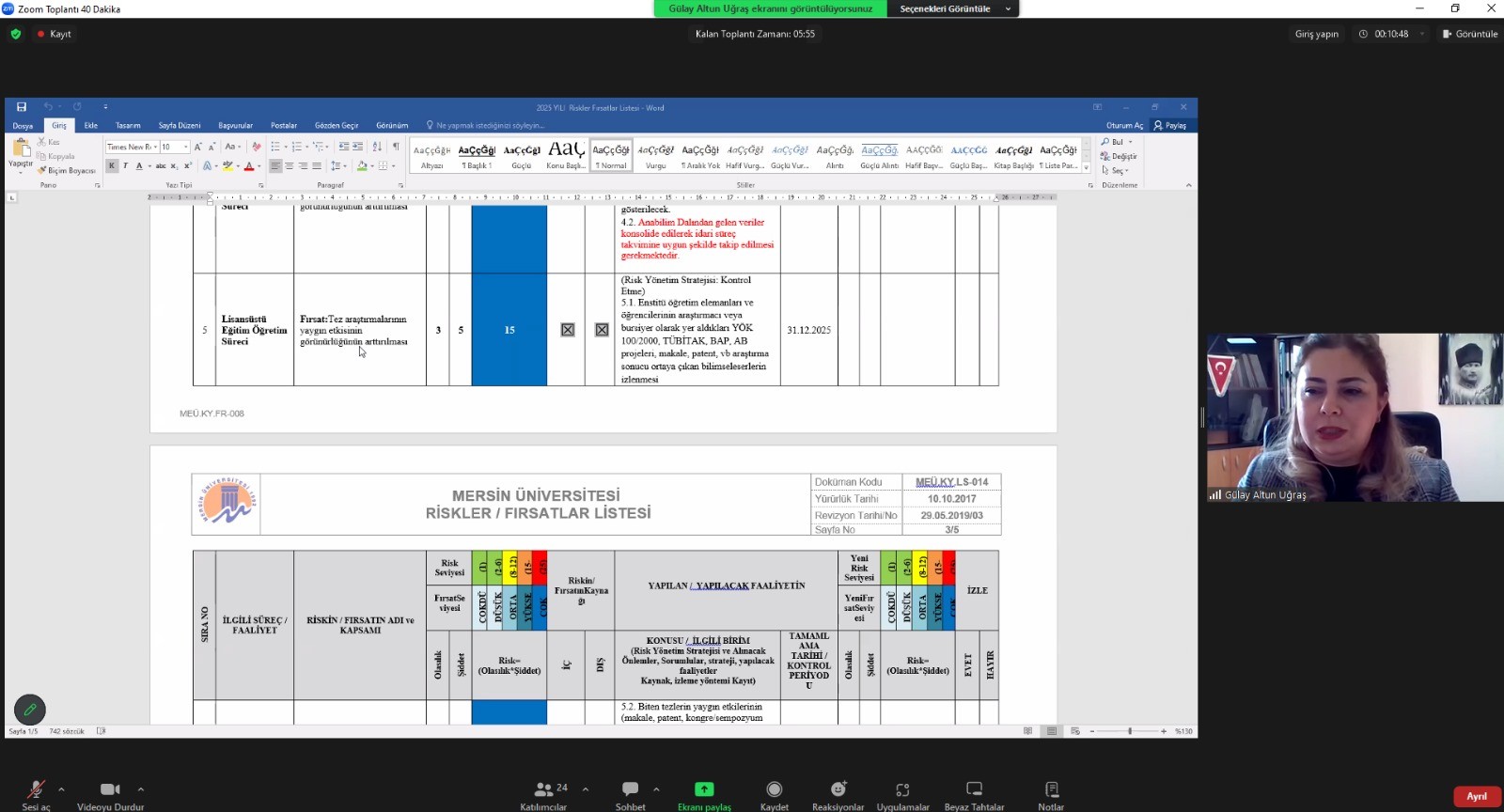
Task: Unmute microphone with Sesi aç
Action: pyautogui.click(x=36, y=790)
